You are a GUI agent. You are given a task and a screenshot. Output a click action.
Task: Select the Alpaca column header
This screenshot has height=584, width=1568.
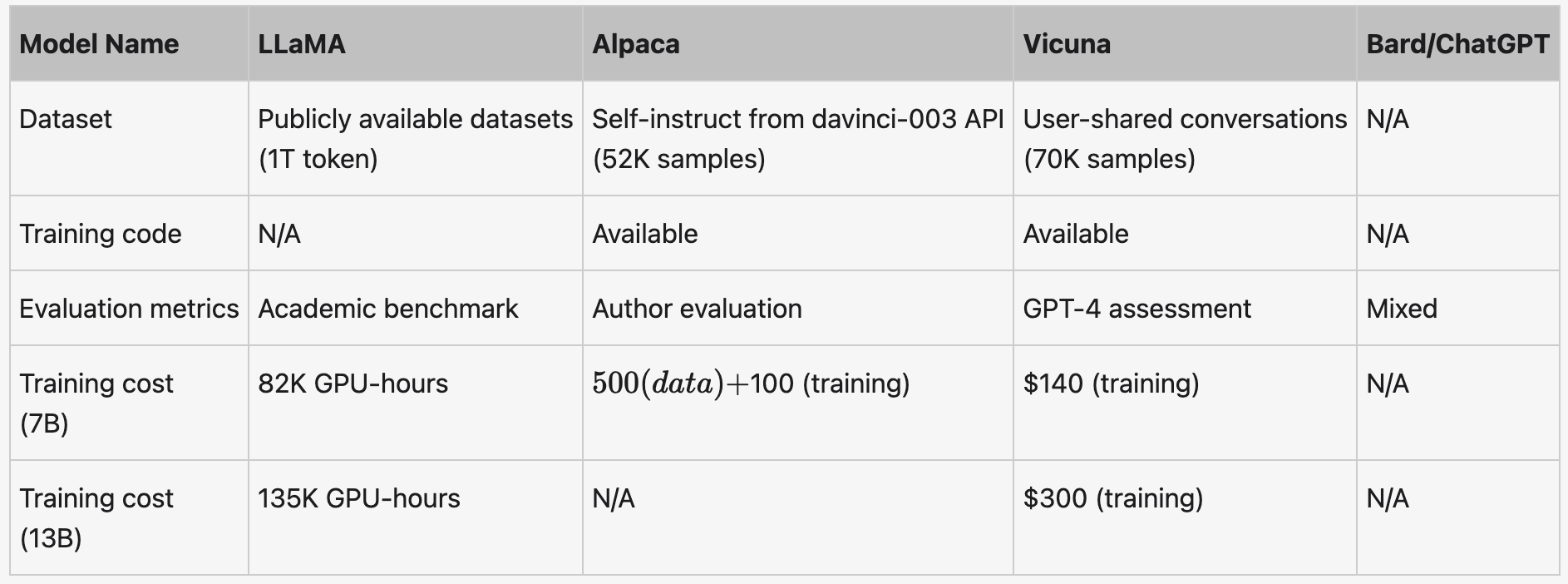798,44
